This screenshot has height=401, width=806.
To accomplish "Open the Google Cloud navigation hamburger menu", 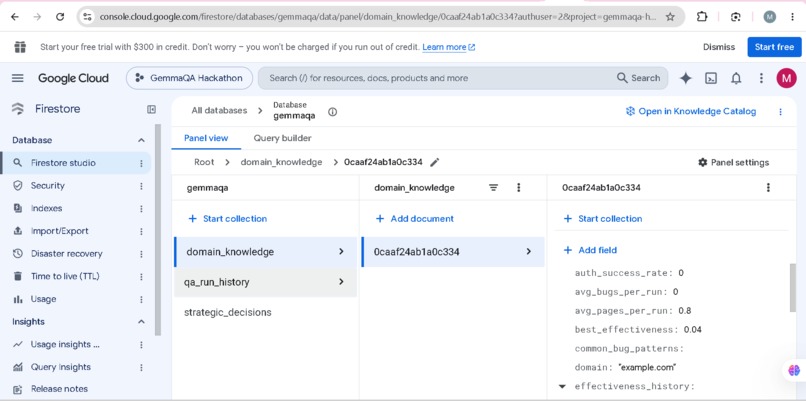I will click(x=17, y=78).
